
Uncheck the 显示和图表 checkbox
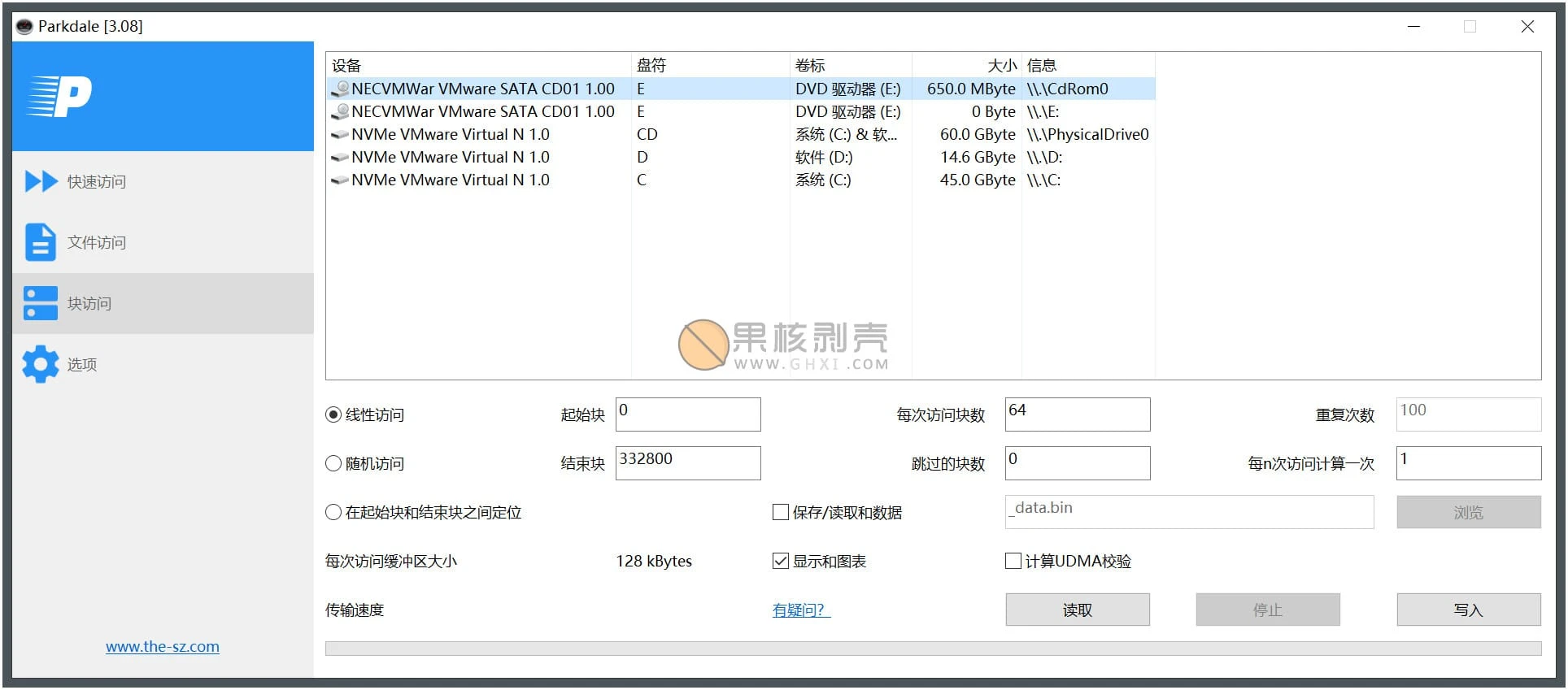coord(781,561)
